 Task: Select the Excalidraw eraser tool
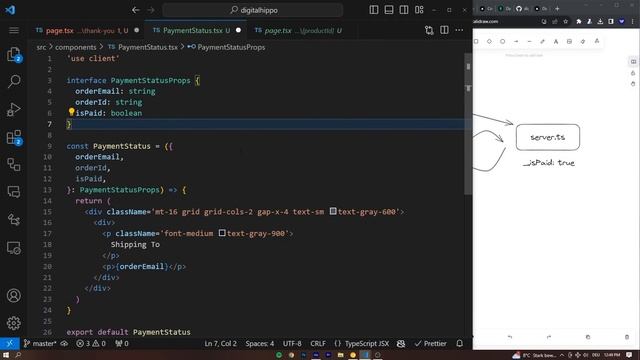[583, 41]
